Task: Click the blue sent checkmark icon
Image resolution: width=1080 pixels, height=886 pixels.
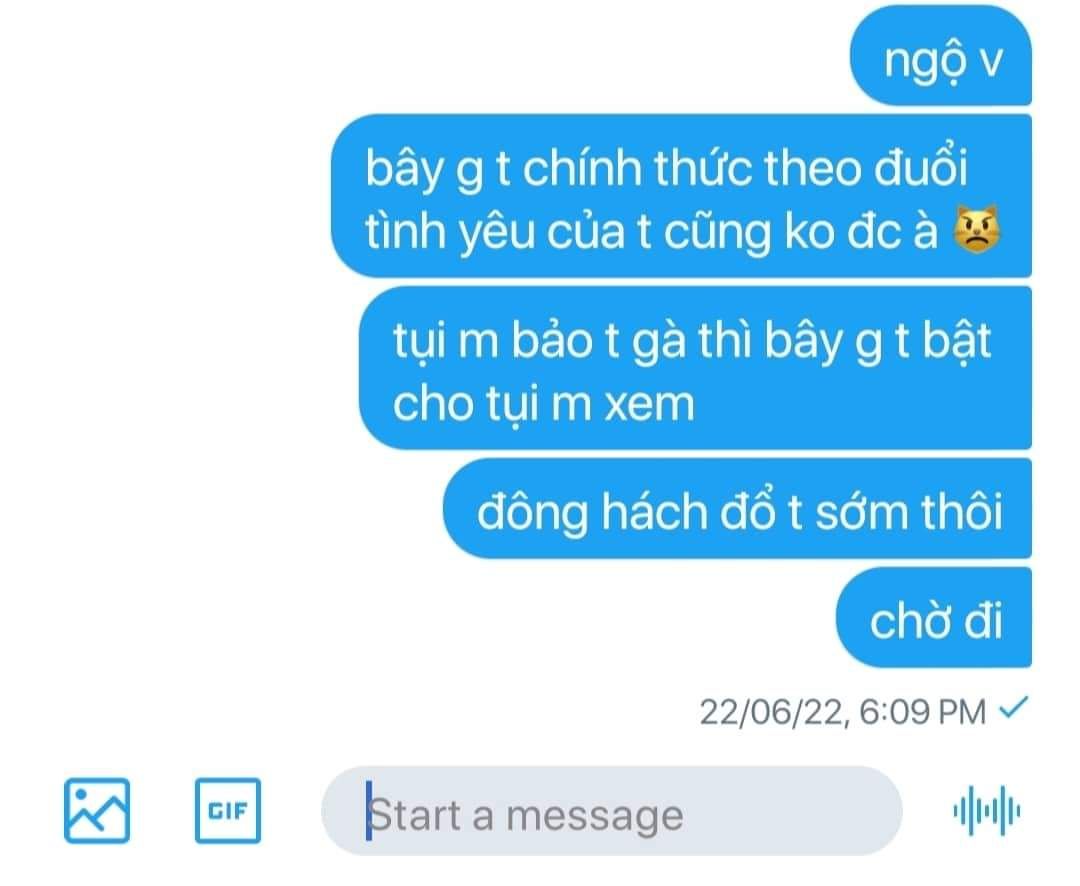Action: point(1013,707)
